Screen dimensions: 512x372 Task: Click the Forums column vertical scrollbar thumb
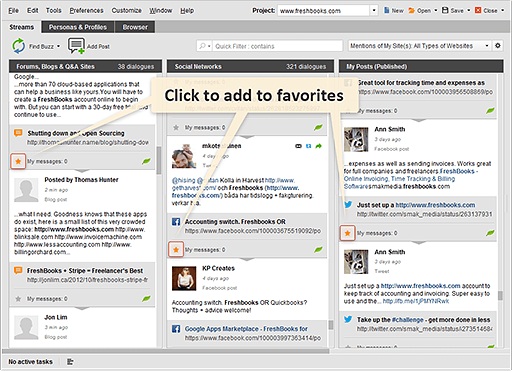pyautogui.click(x=159, y=160)
